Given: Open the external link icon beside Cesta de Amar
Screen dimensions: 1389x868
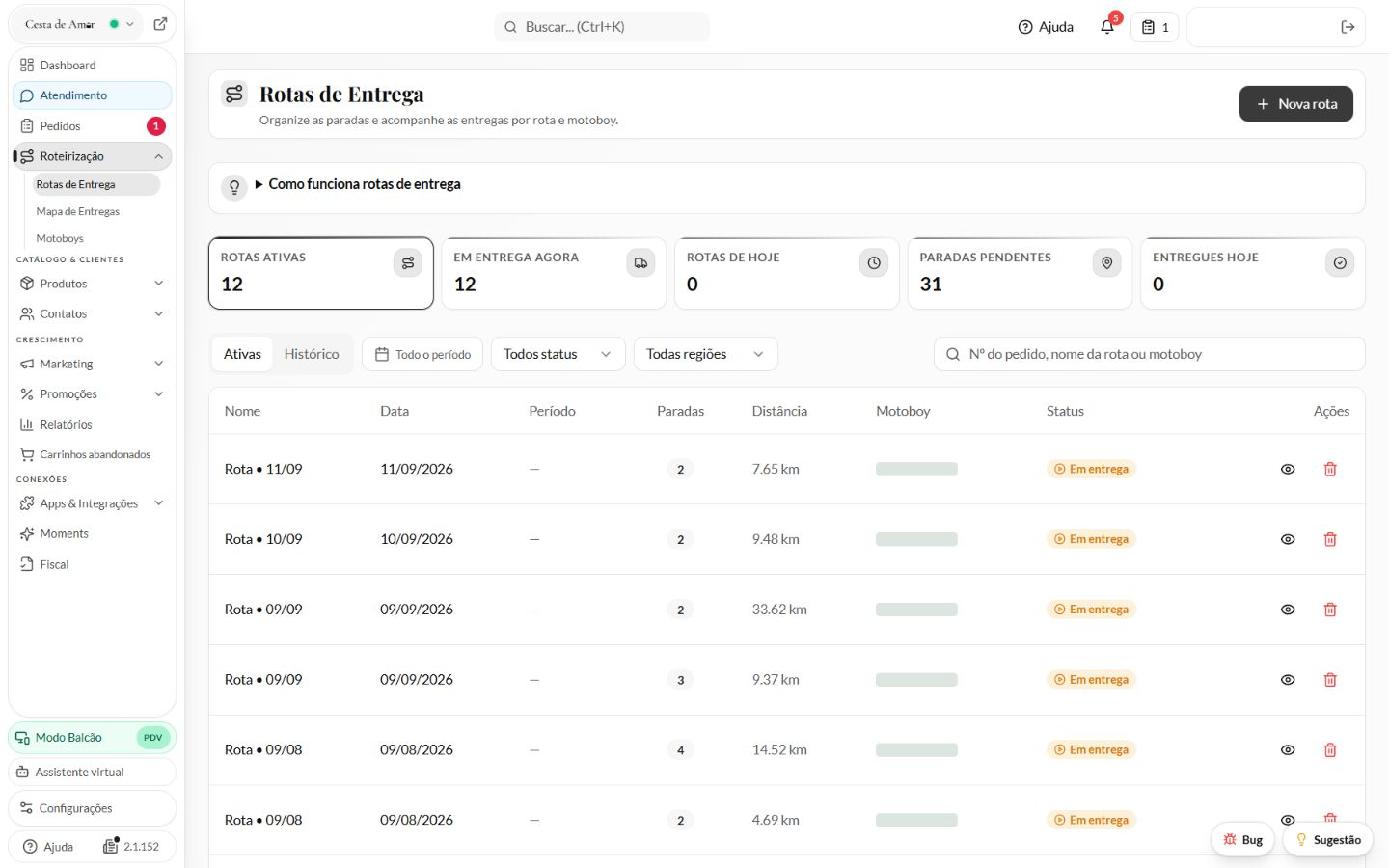Looking at the screenshot, I should pyautogui.click(x=160, y=24).
